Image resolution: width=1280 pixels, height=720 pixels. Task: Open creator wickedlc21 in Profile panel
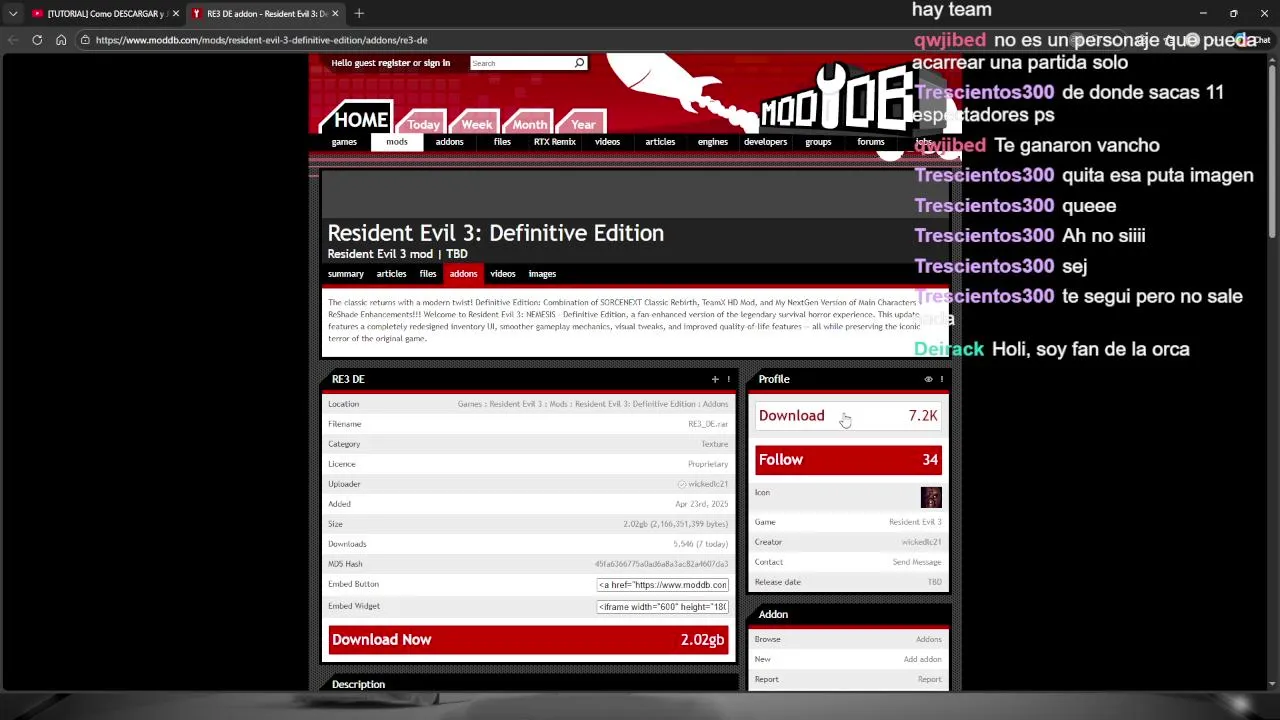[x=921, y=542]
